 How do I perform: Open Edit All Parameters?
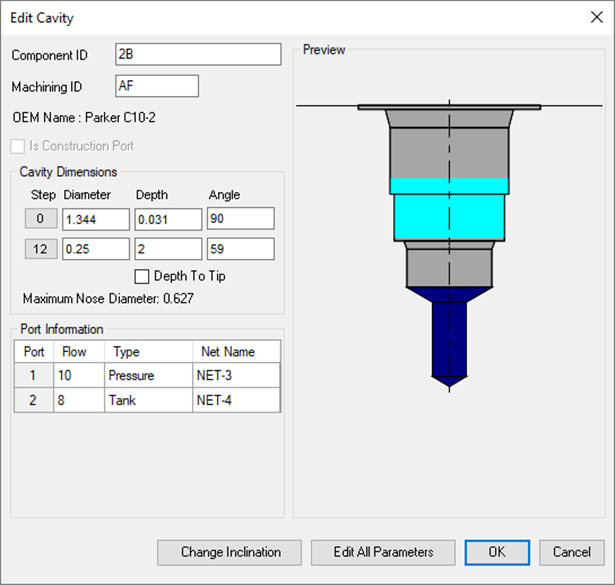tap(382, 552)
